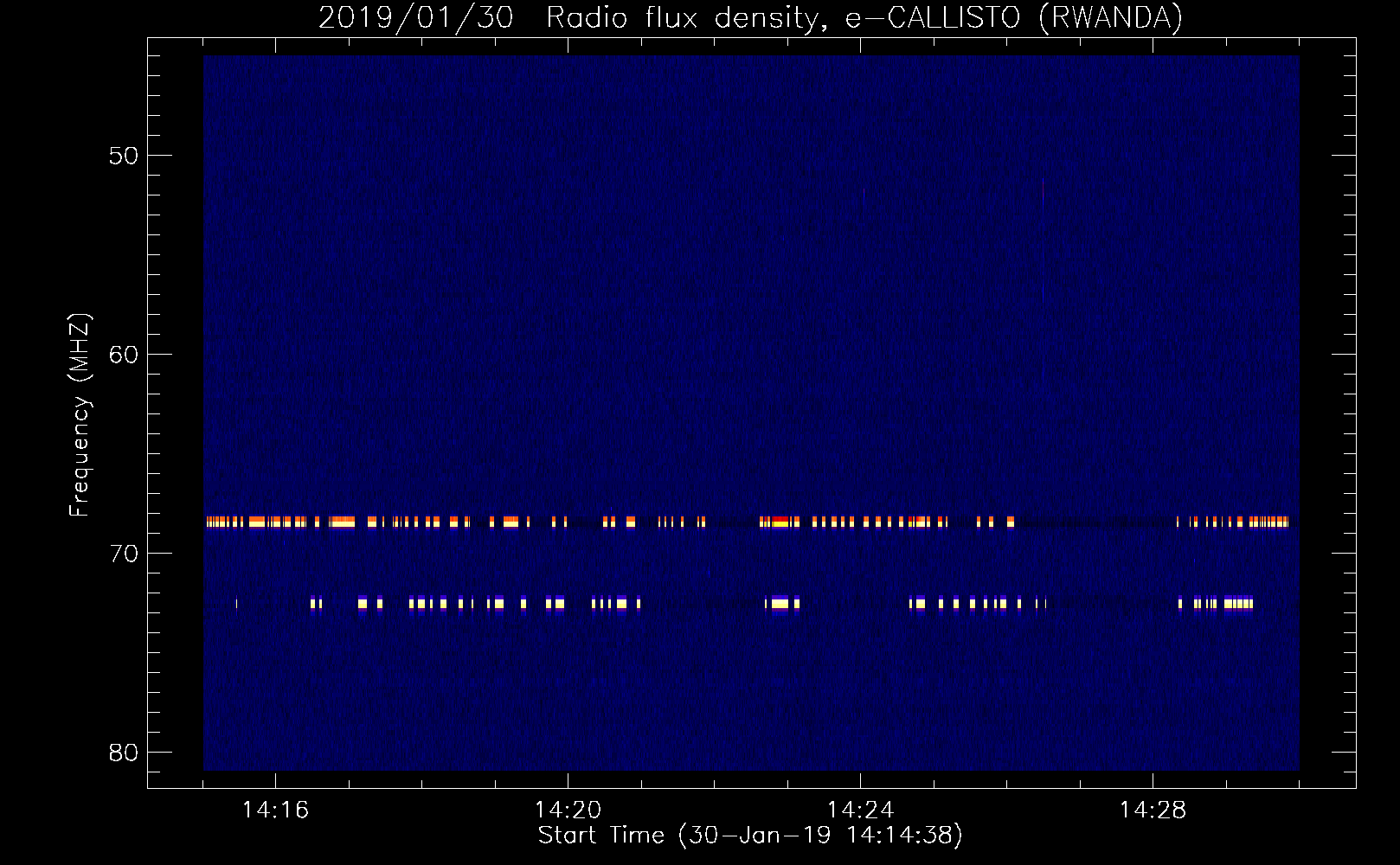The height and width of the screenshot is (865, 1400).
Task: Click the 'Start Time (30-Jan-19 14:14:38)' axis label
Action: pos(750,836)
